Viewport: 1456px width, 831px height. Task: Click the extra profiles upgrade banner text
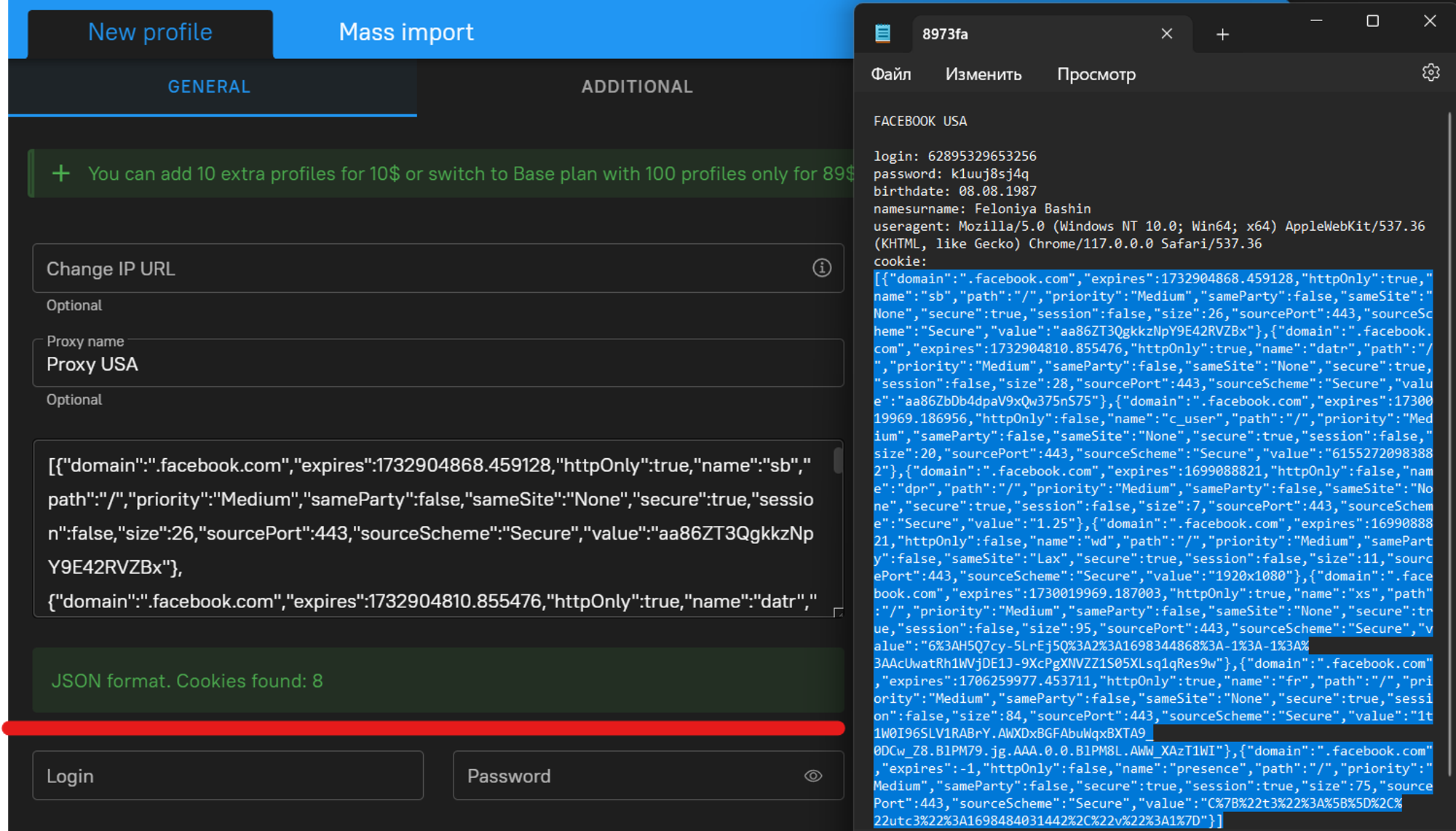[x=470, y=174]
